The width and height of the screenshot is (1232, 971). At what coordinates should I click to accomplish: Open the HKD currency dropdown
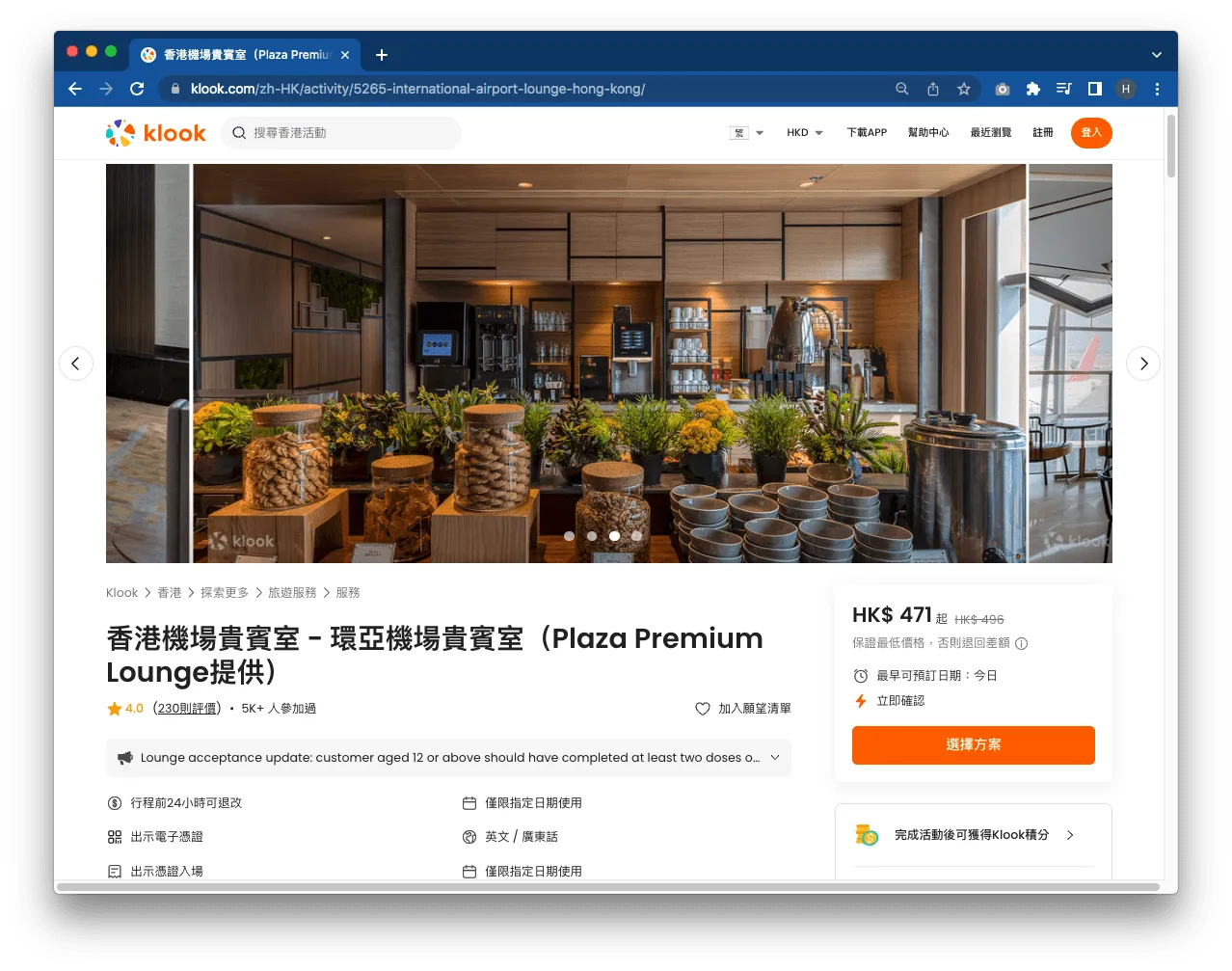point(805,133)
